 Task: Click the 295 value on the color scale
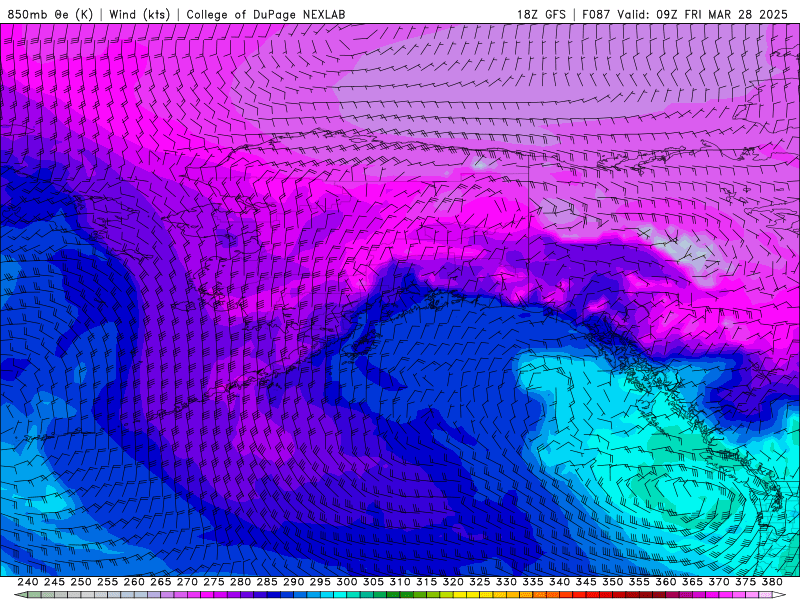point(320,582)
